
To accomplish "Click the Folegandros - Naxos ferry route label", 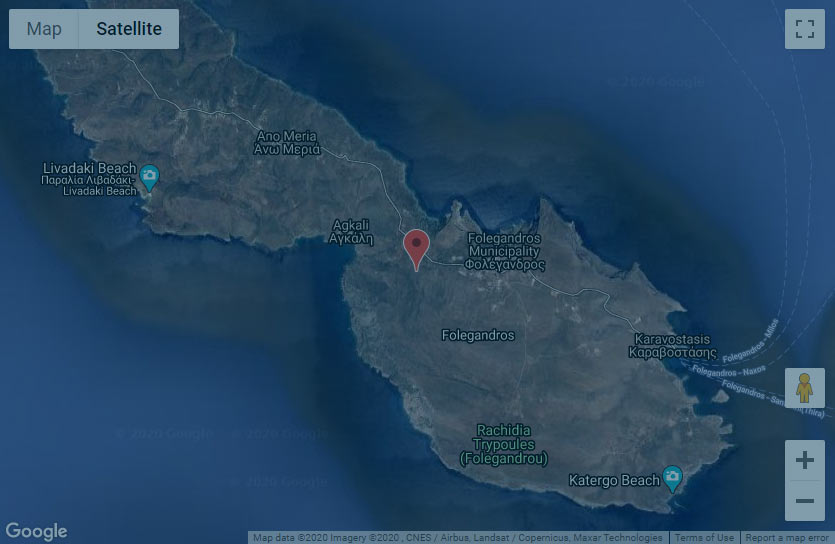I will 729,371.
